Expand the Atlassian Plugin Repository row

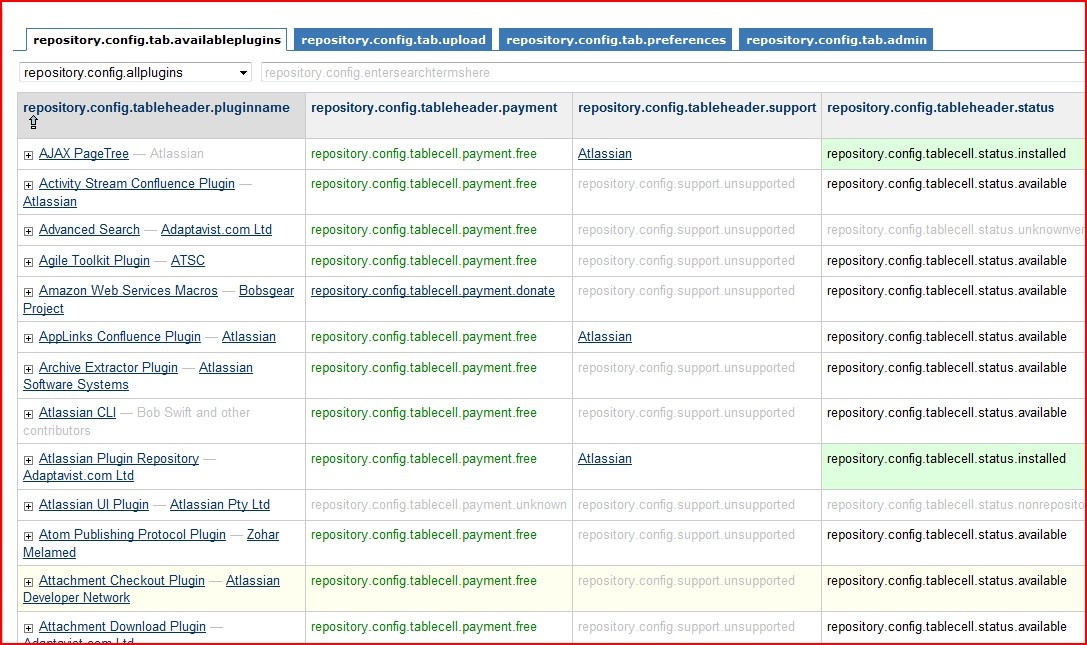(28, 460)
